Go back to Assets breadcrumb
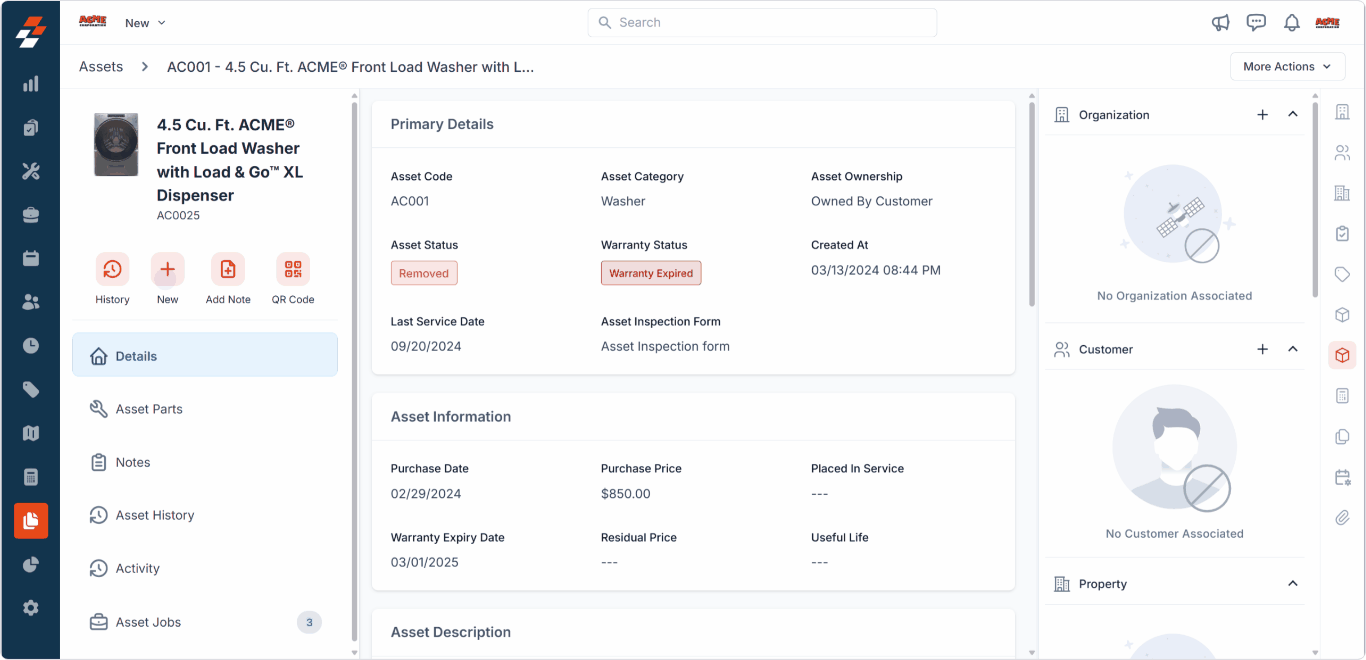1366x660 pixels. [101, 67]
